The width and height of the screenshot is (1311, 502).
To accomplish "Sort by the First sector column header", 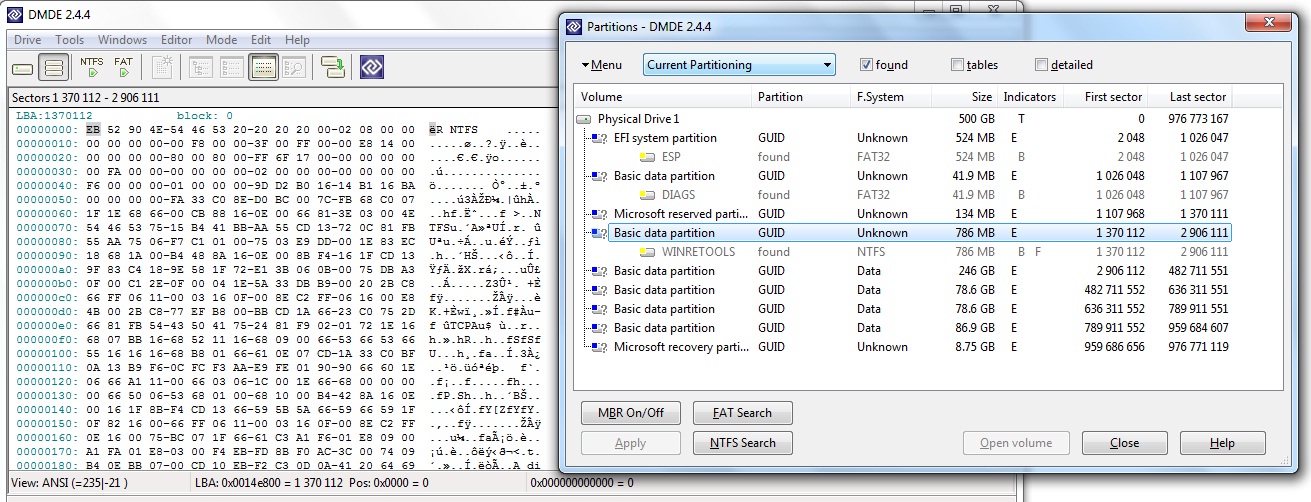I will 1105,97.
